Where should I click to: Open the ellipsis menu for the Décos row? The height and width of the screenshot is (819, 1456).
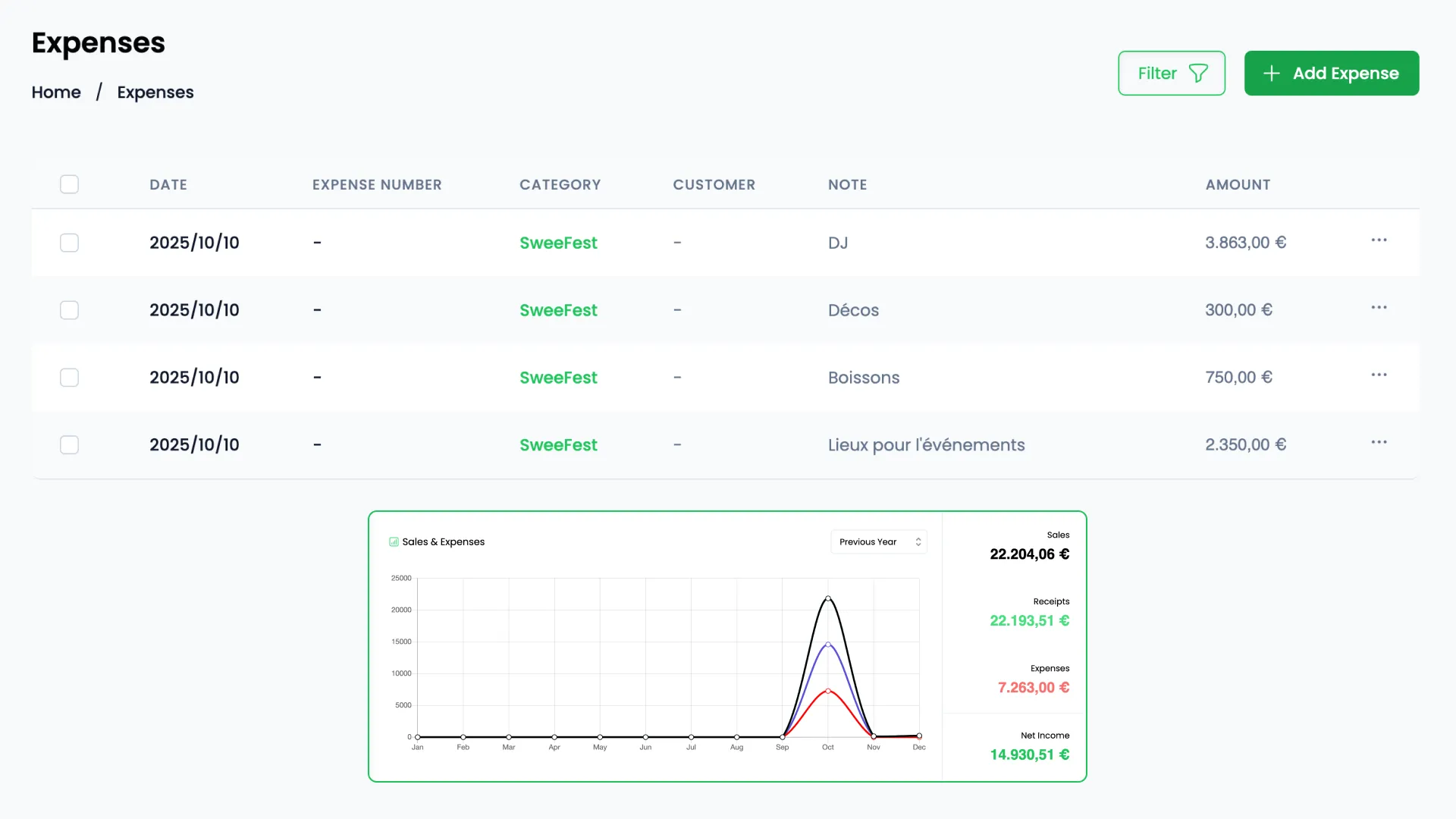pos(1379,307)
